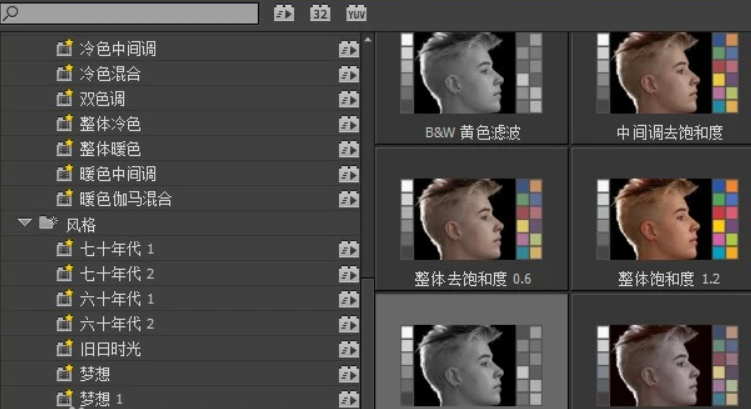The height and width of the screenshot is (409, 751).
Task: Click preset icon beside 整体冷色
Action: (64, 123)
